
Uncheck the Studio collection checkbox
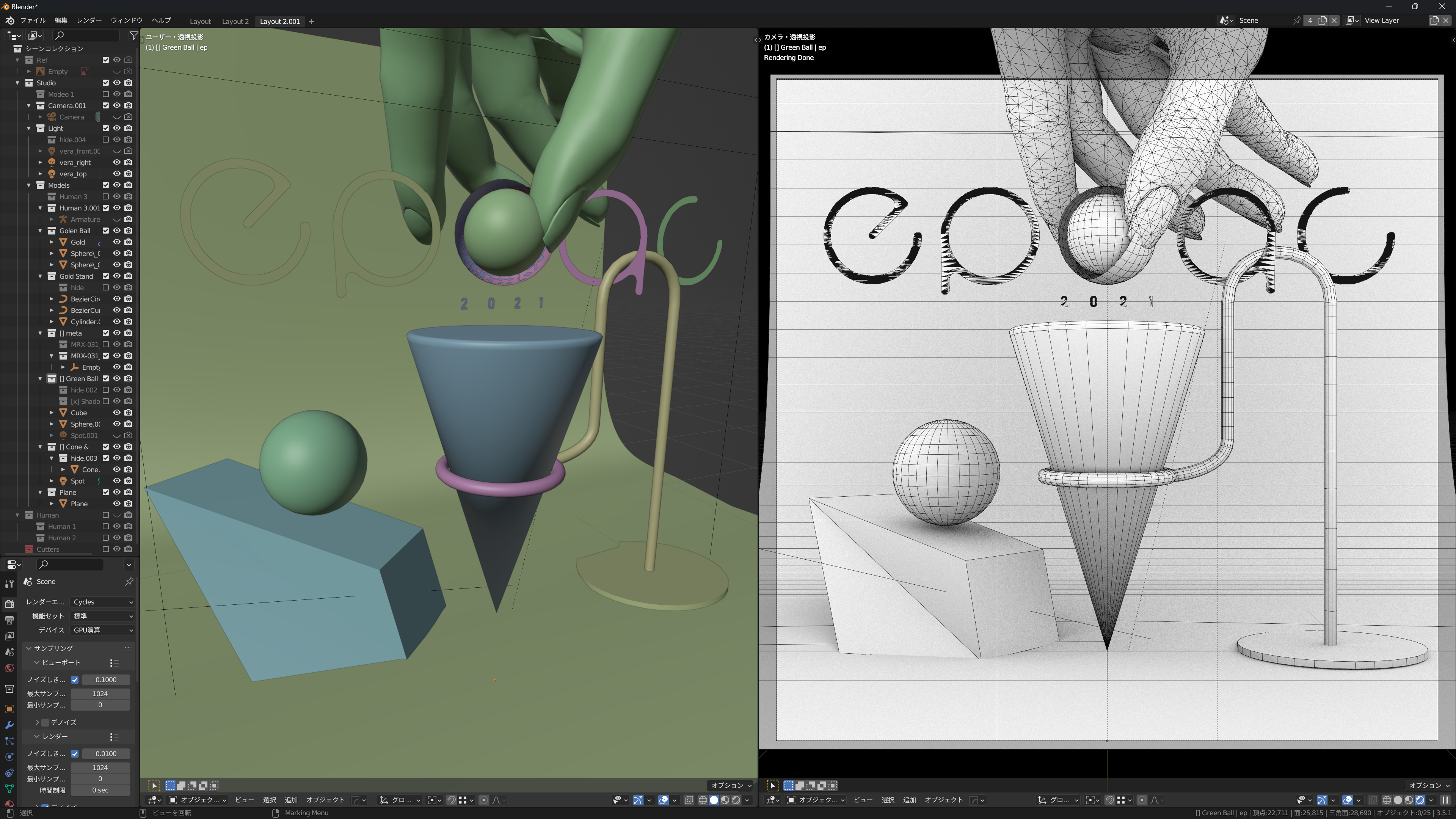pos(106,83)
